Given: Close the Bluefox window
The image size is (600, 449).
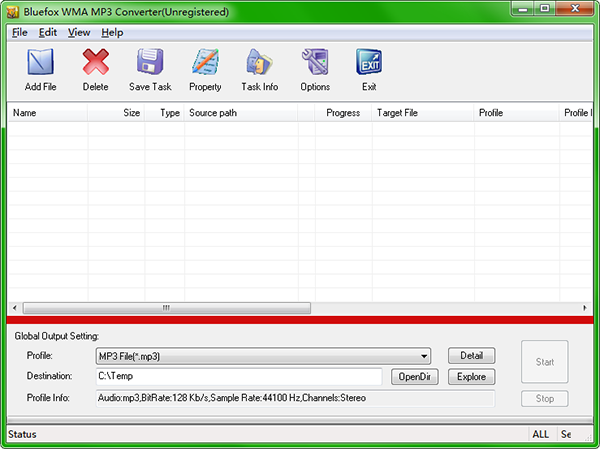Looking at the screenshot, I should click(575, 9).
